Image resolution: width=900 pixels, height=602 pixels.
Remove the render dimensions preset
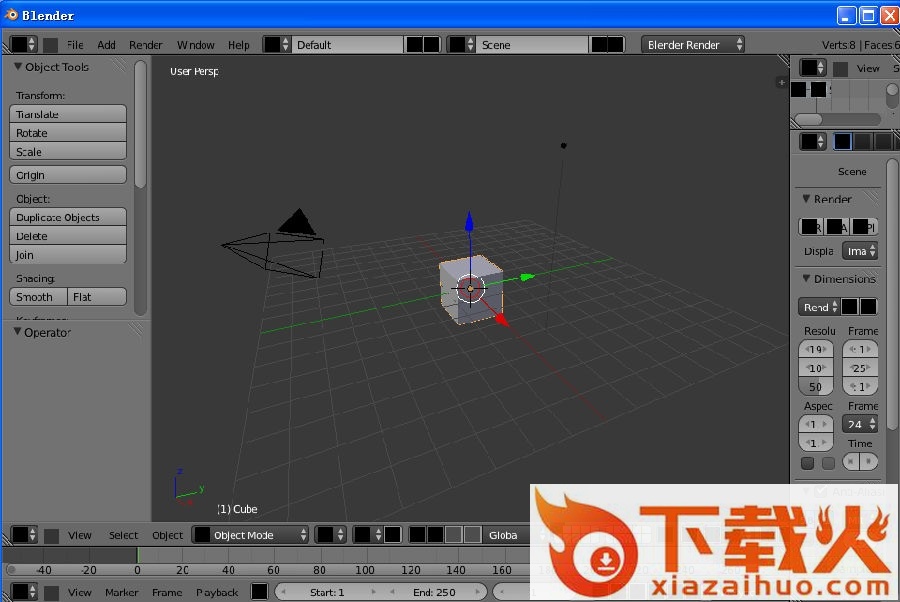click(x=868, y=307)
